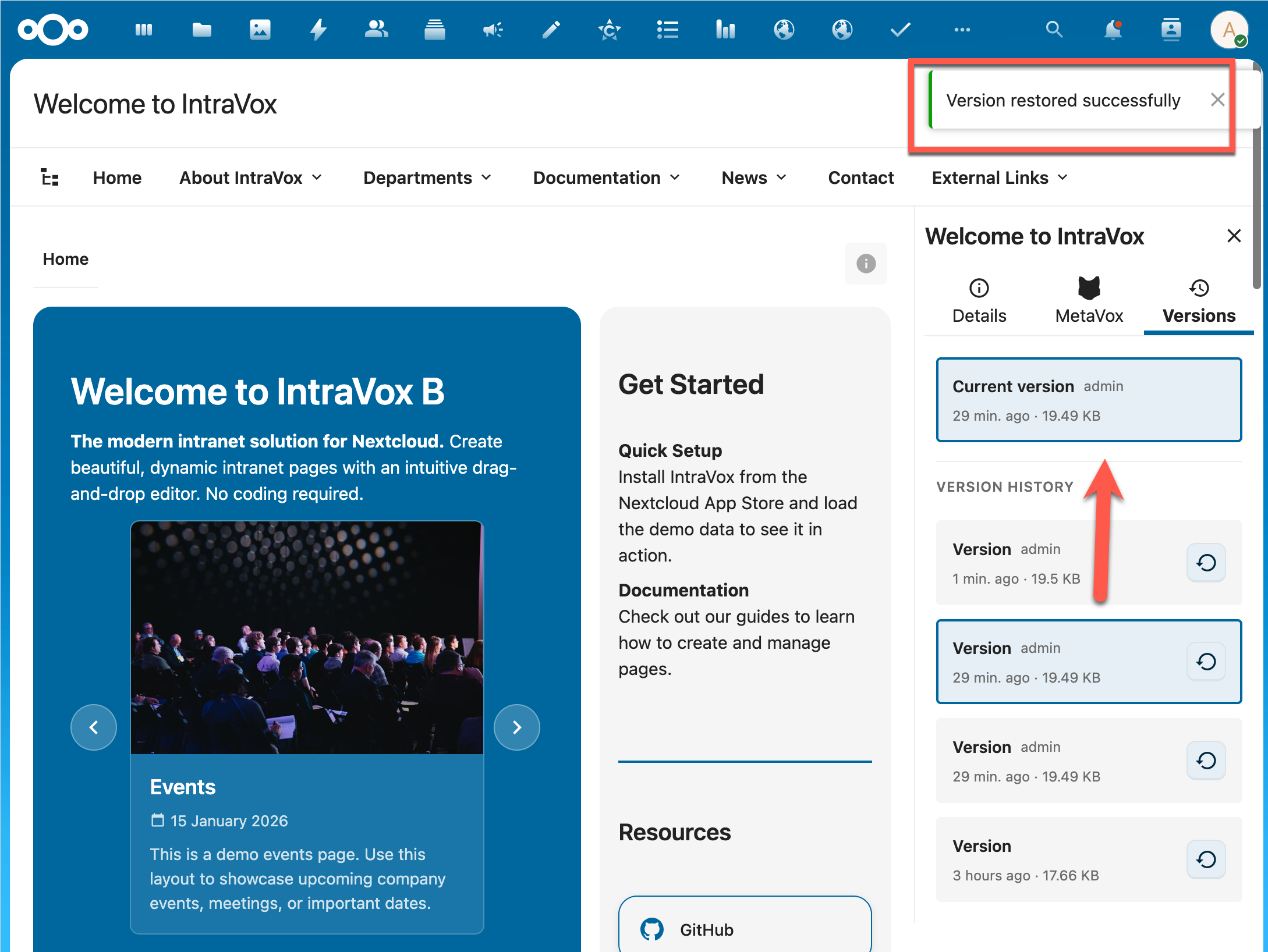Open the Events conference image
This screenshot has height=952, width=1268.
[x=307, y=638]
